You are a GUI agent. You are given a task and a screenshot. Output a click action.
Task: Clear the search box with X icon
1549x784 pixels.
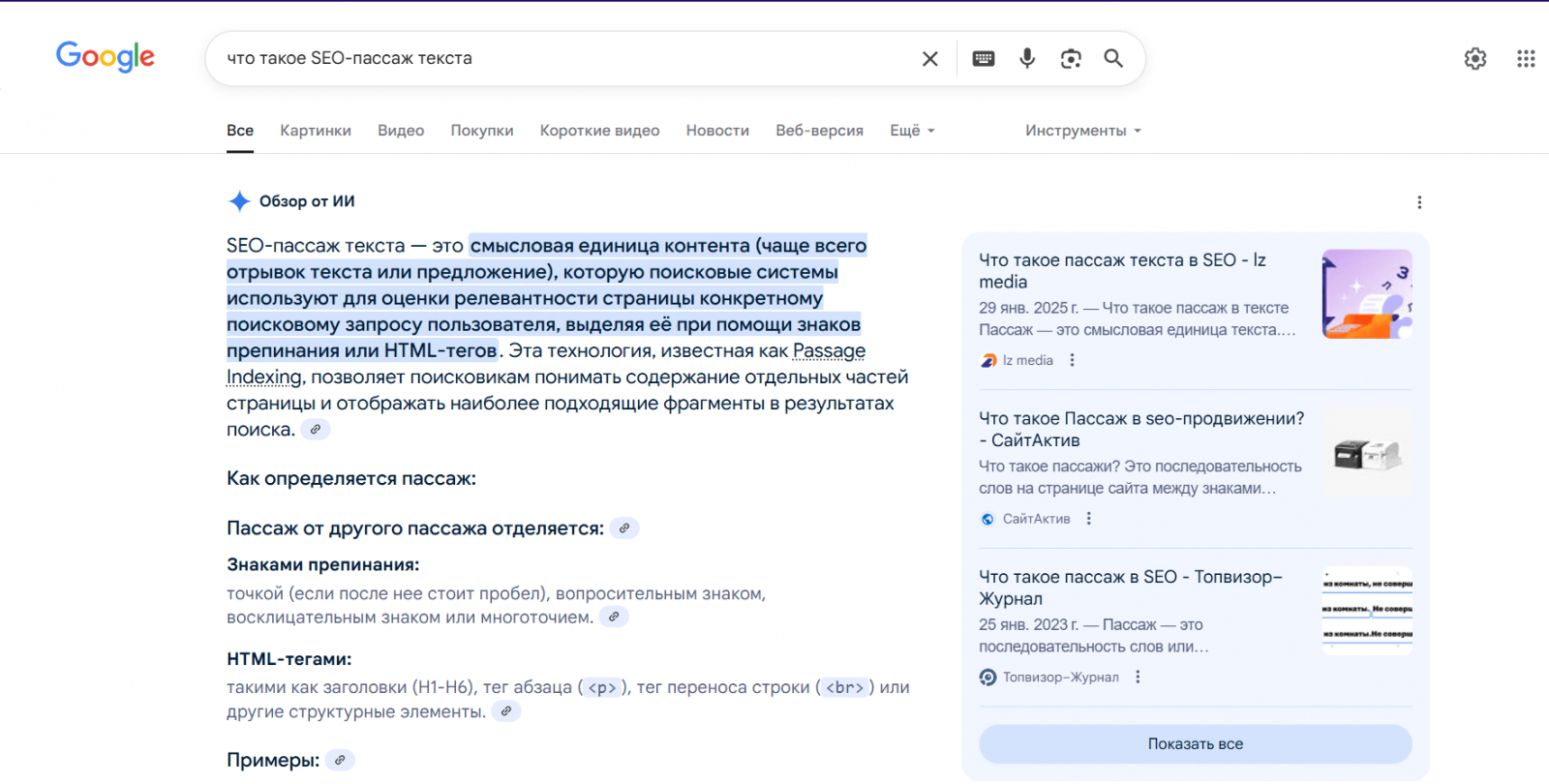coord(929,59)
